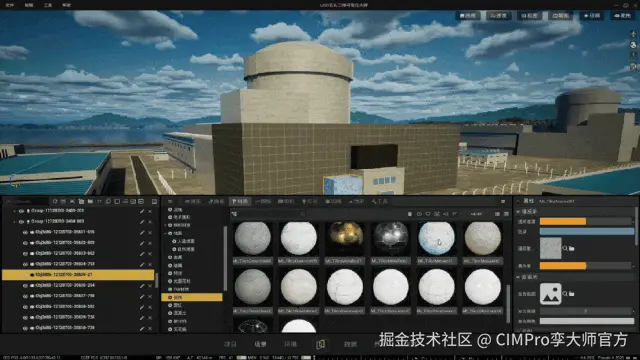The width and height of the screenshot is (640, 360).
Task: Click the trash icon in material library toolbar
Action: (410, 214)
